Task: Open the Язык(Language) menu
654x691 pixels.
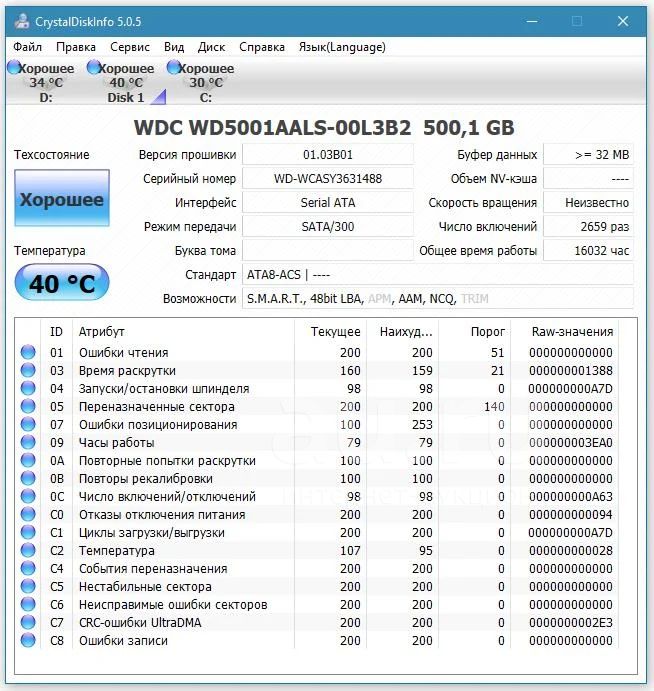Action: pos(342,47)
